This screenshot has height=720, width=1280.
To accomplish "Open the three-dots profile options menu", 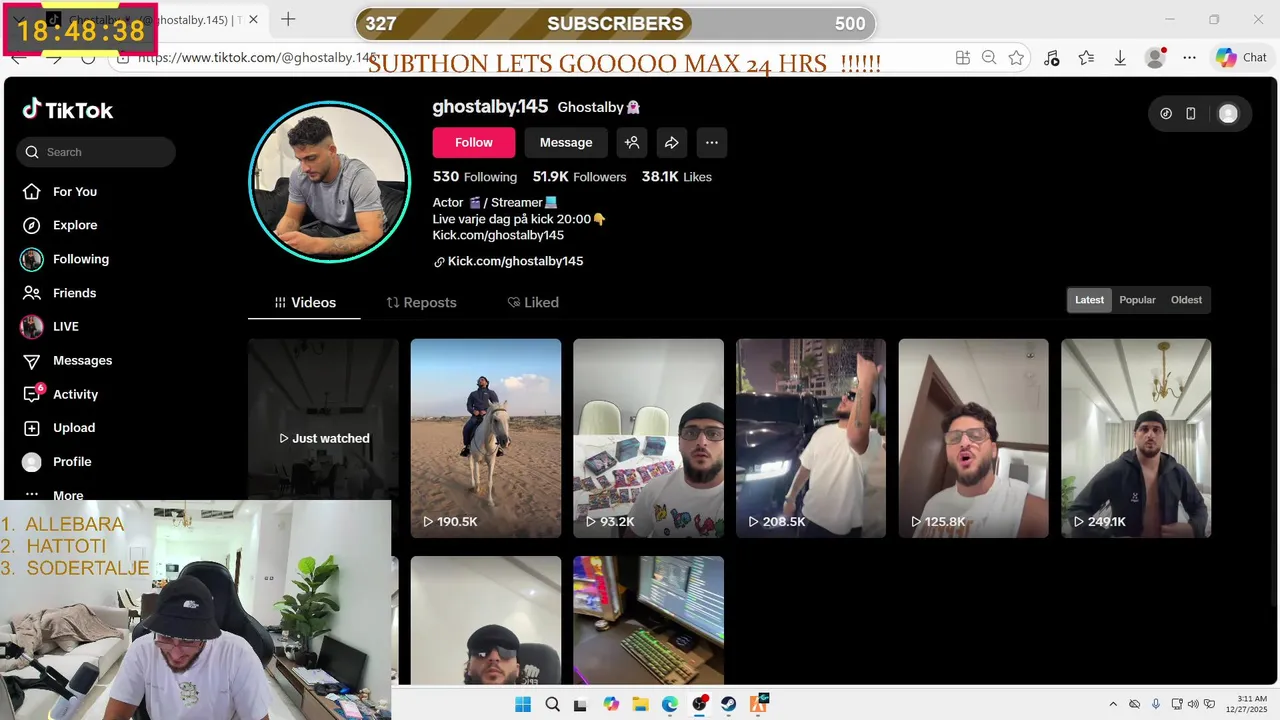I will (712, 143).
